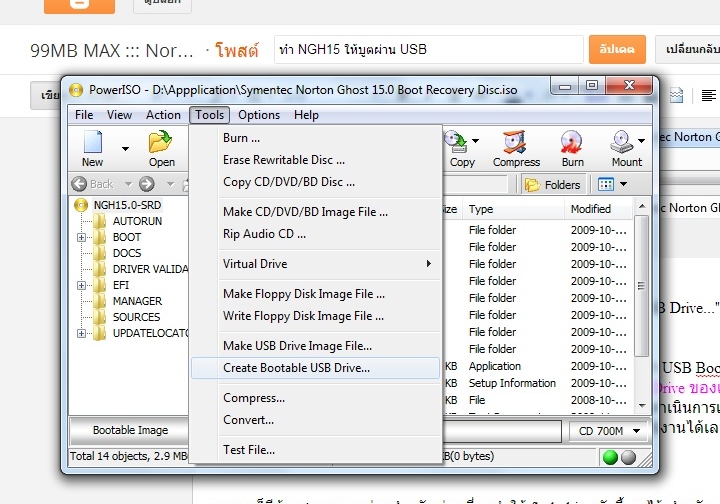The image size is (720, 504).
Task: Select the DOCS folder in tree
Action: pyautogui.click(x=127, y=253)
